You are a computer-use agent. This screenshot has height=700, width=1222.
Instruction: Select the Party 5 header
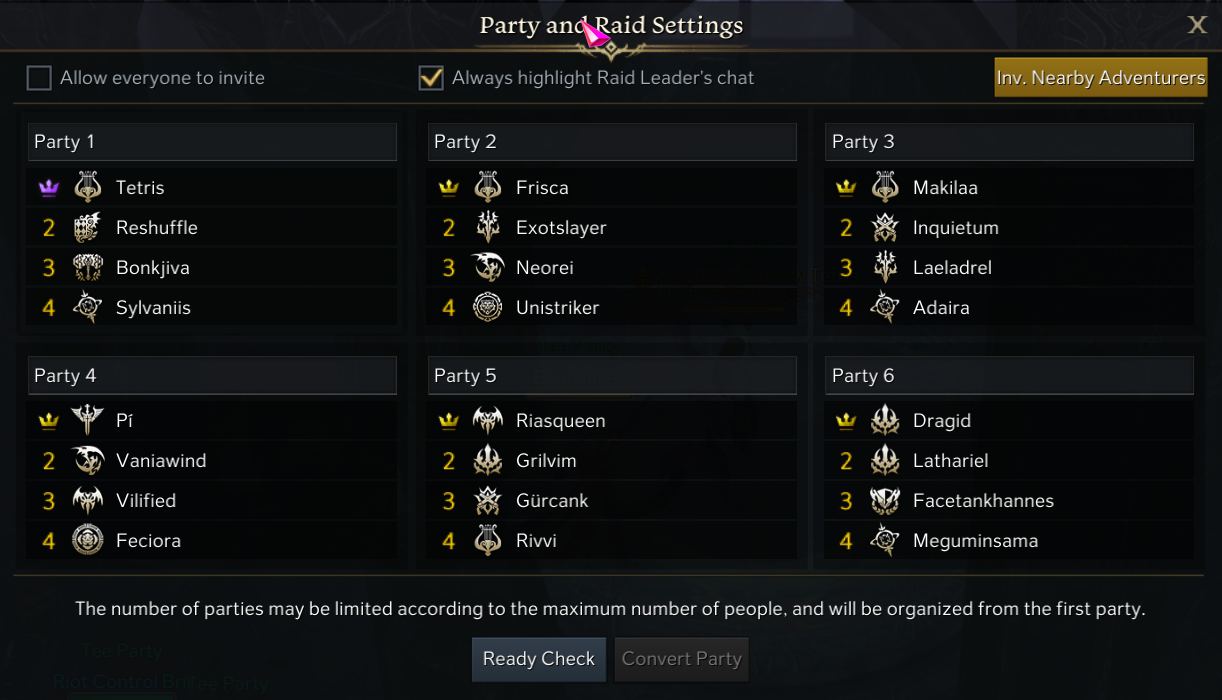pyautogui.click(x=611, y=376)
